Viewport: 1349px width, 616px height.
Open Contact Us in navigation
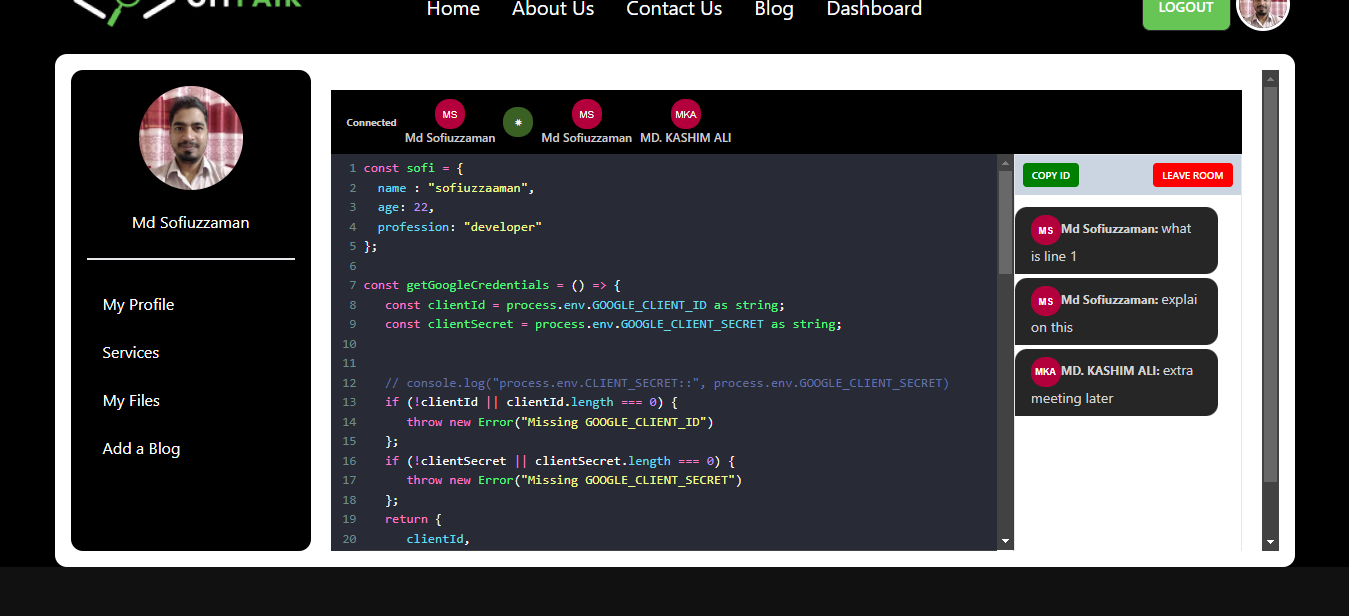click(674, 9)
